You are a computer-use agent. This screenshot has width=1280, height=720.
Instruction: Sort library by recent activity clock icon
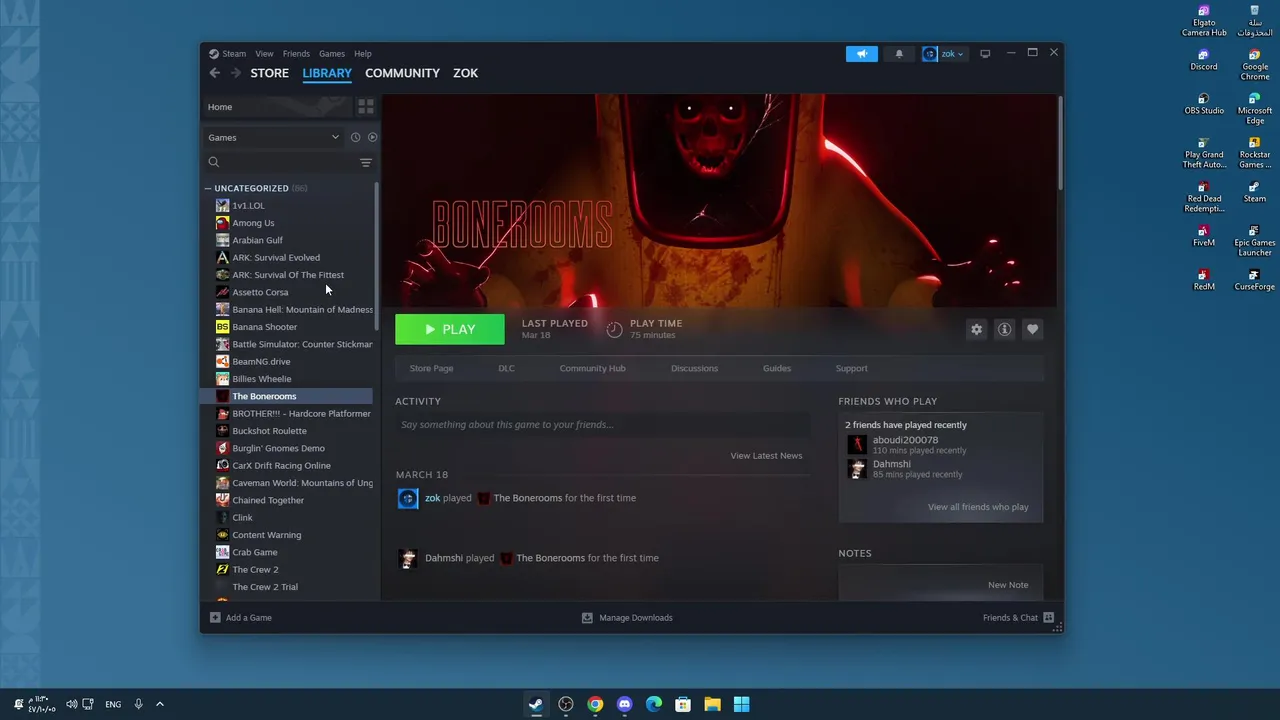click(x=355, y=137)
